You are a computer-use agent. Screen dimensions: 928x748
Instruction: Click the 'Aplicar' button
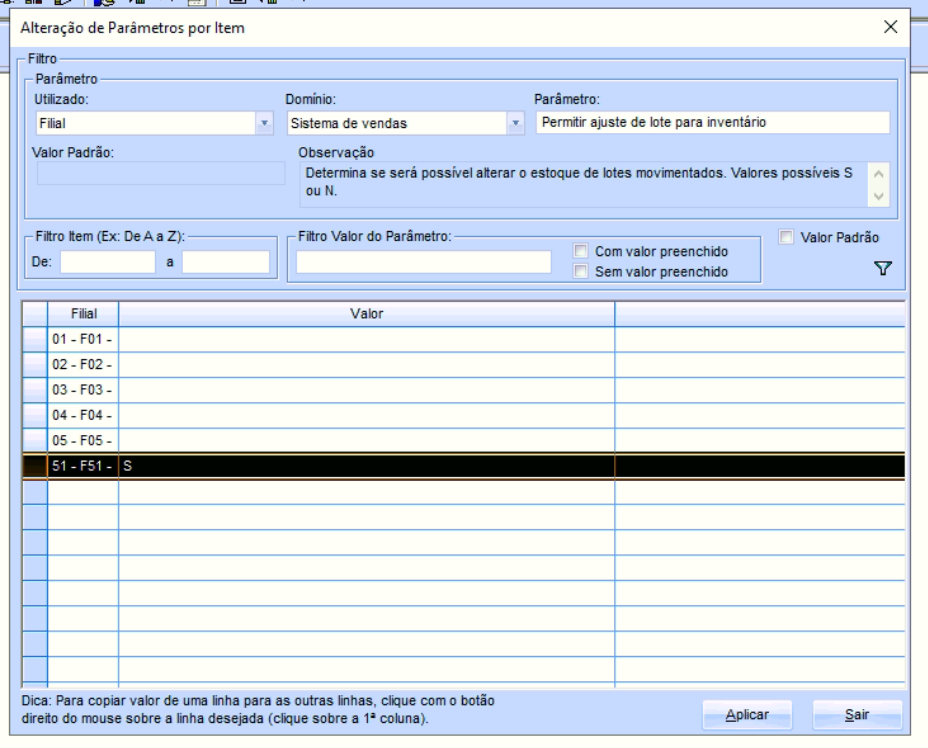point(745,716)
